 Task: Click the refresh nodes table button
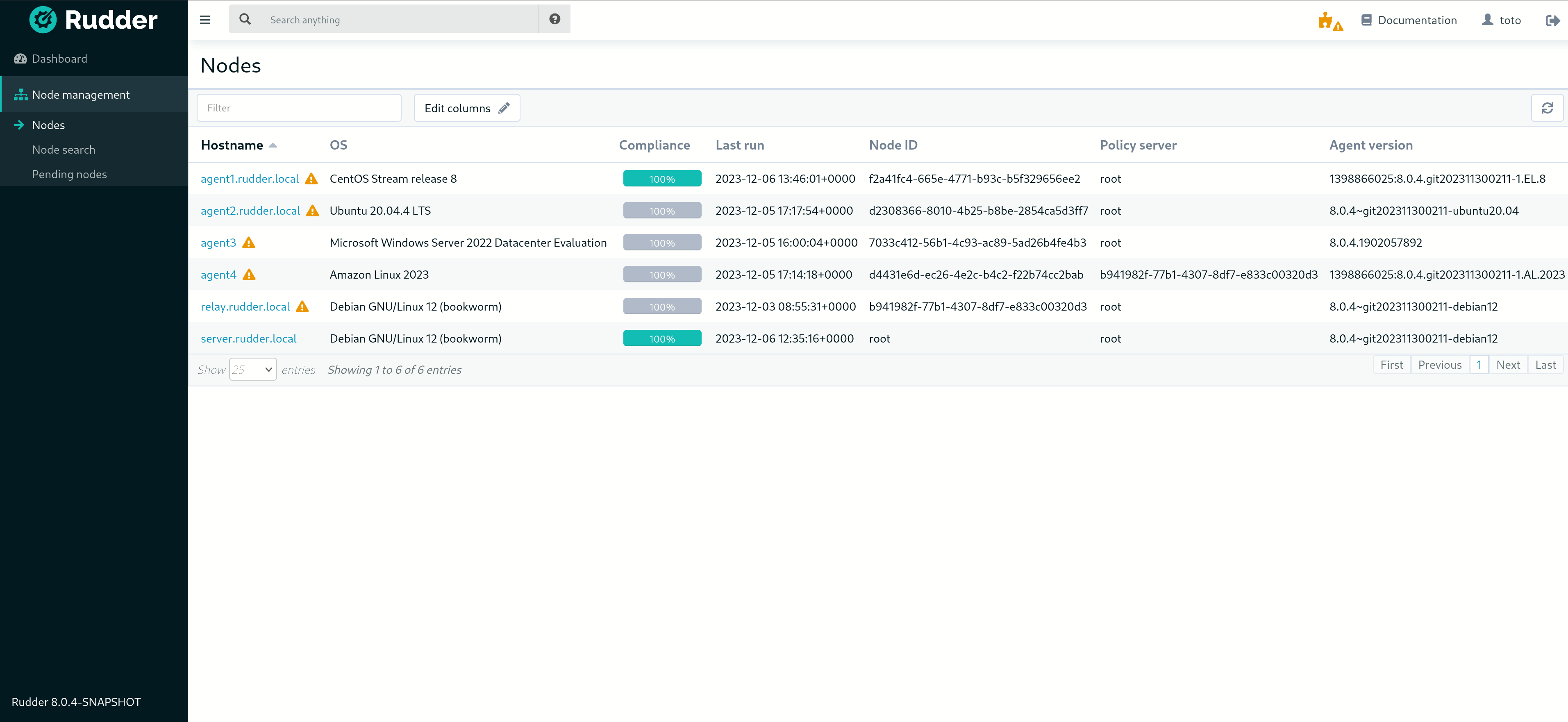coord(1547,108)
